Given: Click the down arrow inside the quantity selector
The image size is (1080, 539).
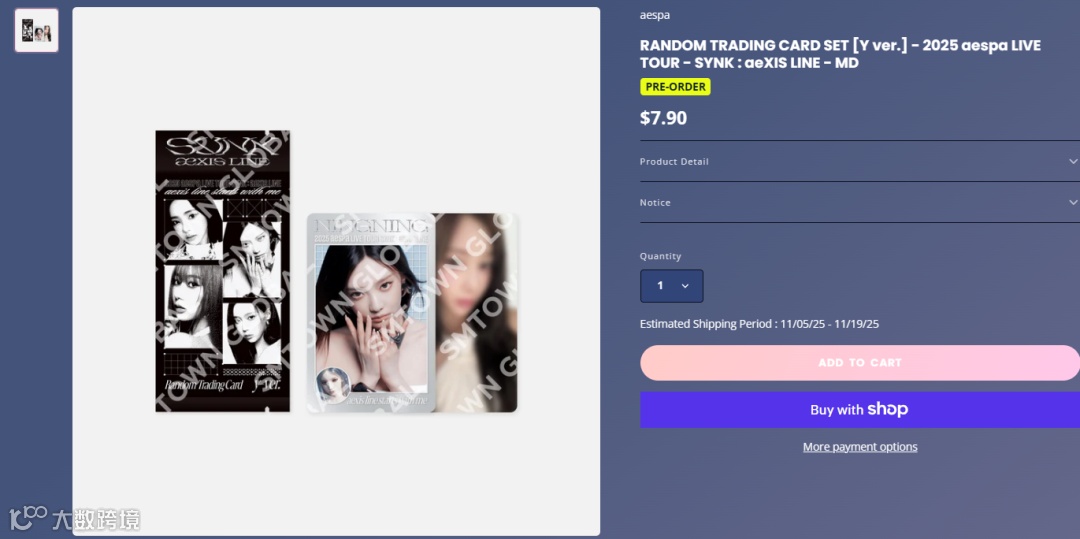Looking at the screenshot, I should (685, 286).
